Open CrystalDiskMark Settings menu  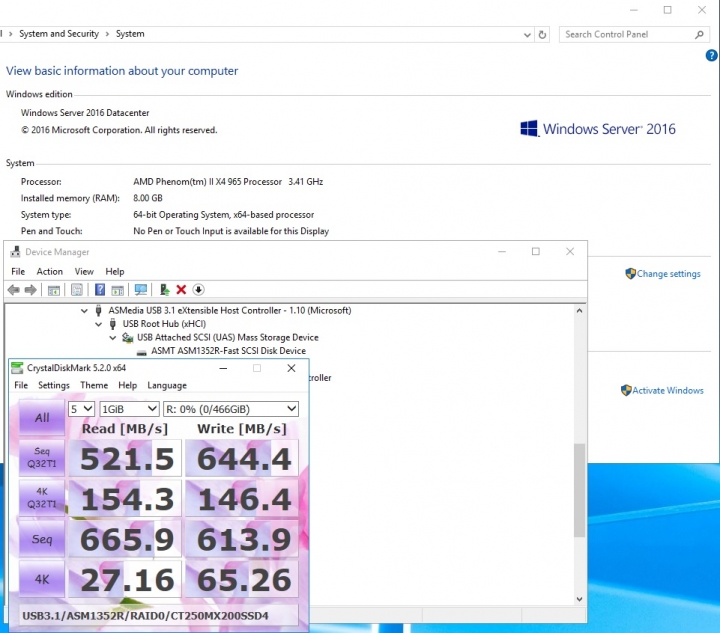click(x=54, y=385)
